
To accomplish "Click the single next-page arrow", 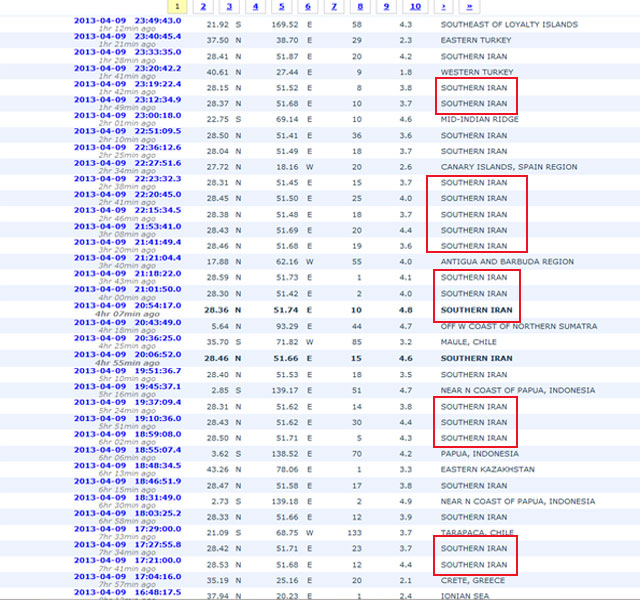I will click(x=443, y=7).
